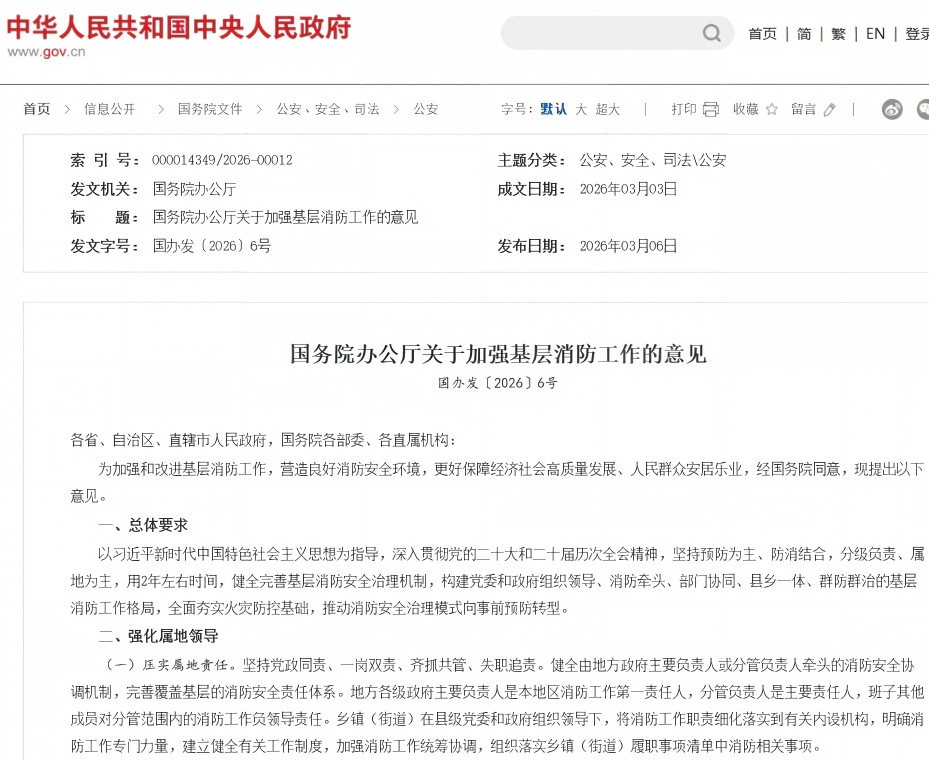Switch to simplified Chinese via 简
The image size is (929, 760).
[804, 34]
